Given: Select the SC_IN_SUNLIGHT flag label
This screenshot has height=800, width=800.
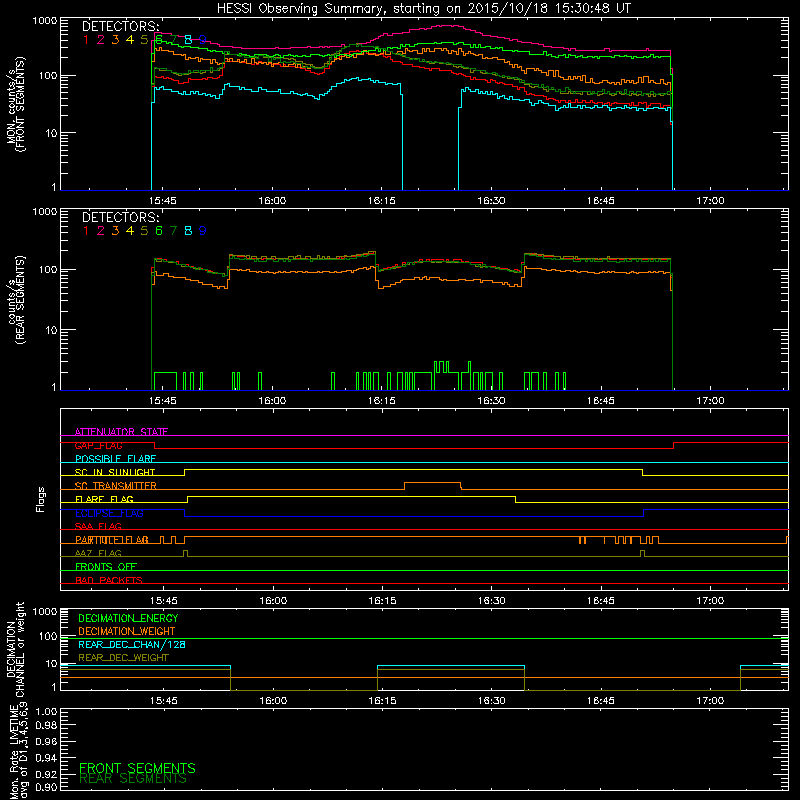Looking at the screenshot, I should [x=115, y=472].
